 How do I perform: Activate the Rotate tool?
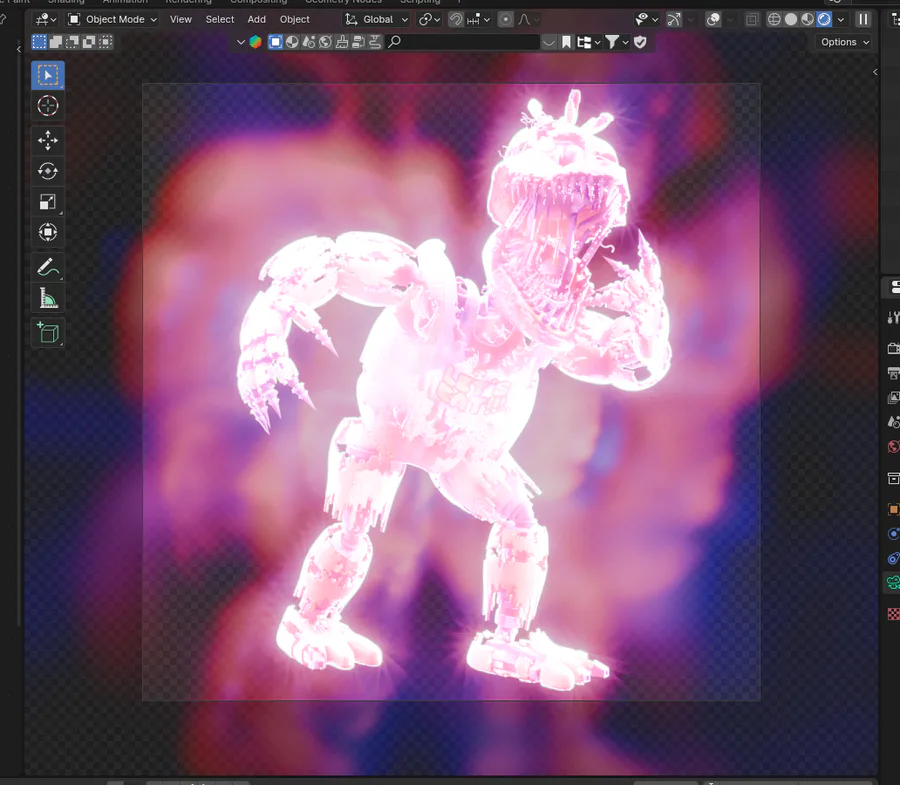click(48, 171)
